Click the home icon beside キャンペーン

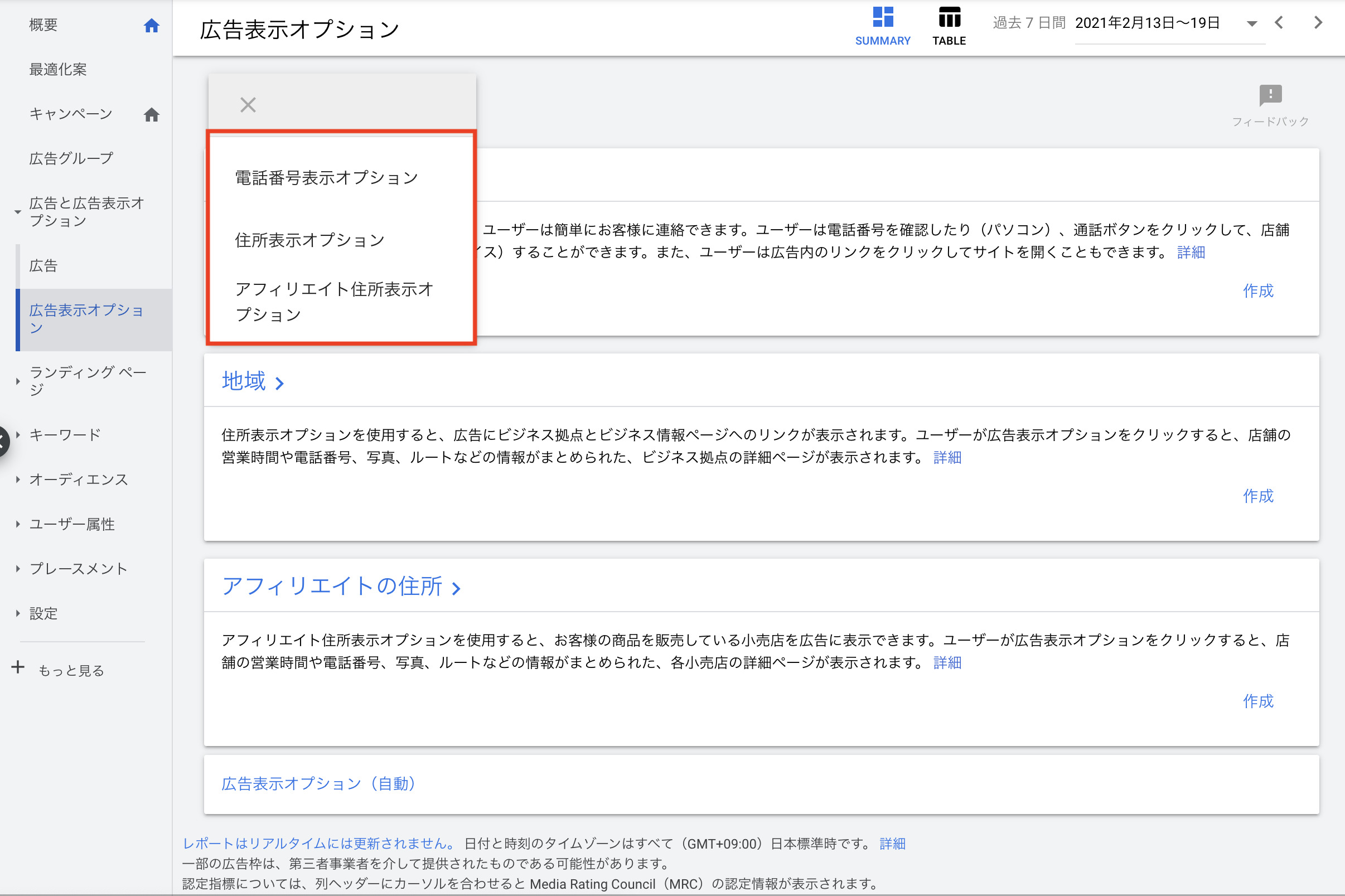point(151,114)
